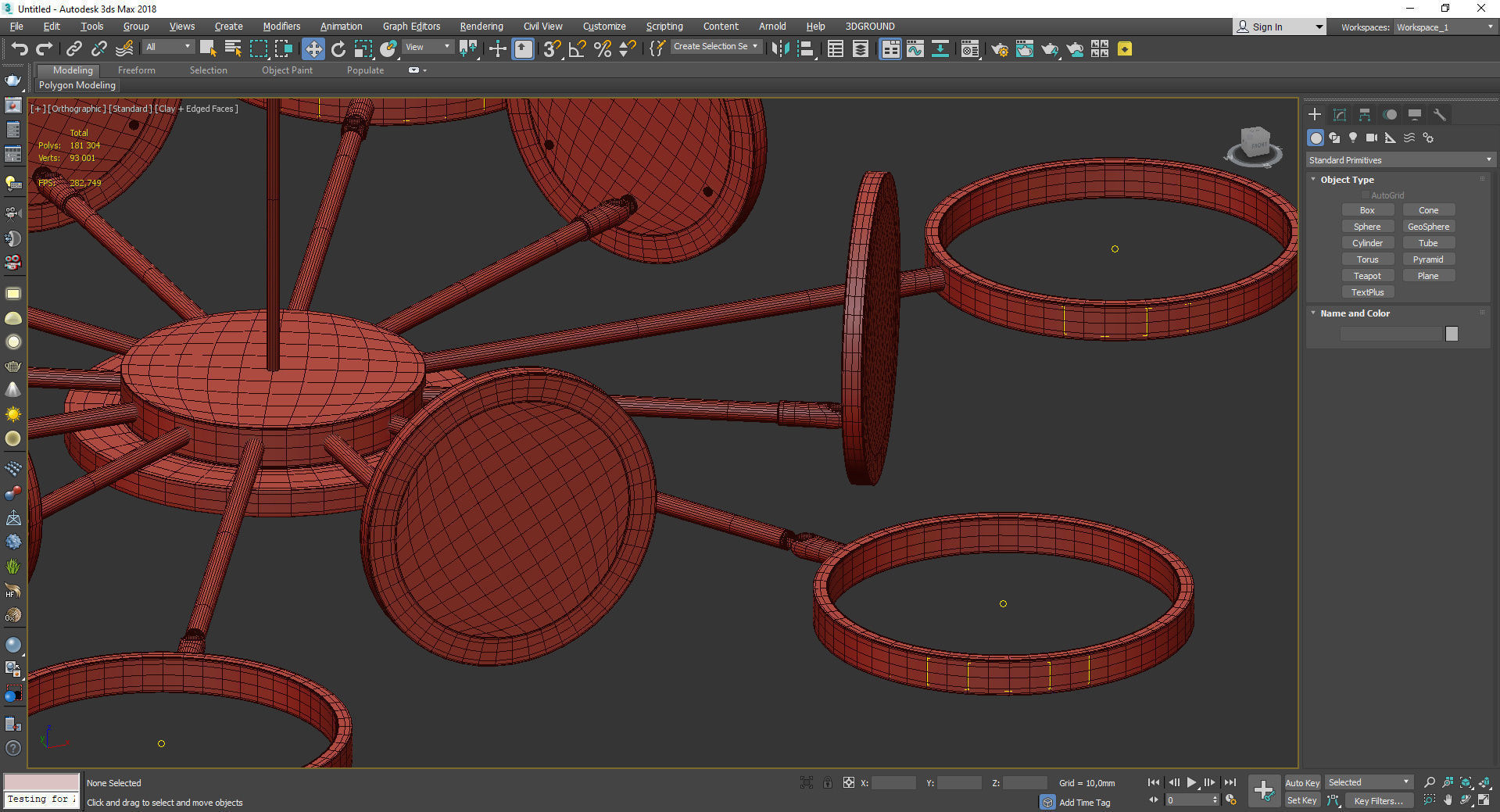1500x812 pixels.
Task: Switch to the Freeform ribbon tab
Action: pos(137,70)
